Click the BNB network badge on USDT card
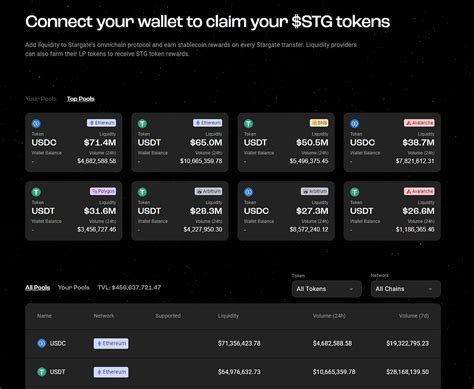This screenshot has height=389, width=474. (319, 123)
